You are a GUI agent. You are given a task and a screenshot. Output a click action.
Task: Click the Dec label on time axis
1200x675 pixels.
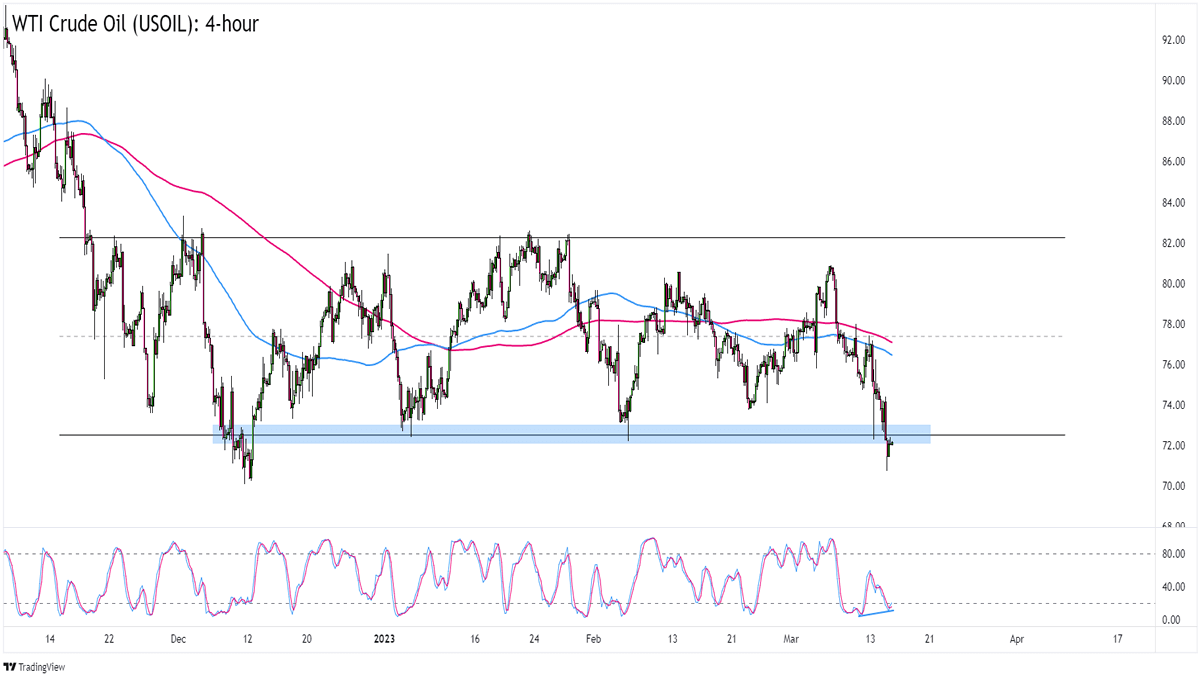pyautogui.click(x=176, y=639)
